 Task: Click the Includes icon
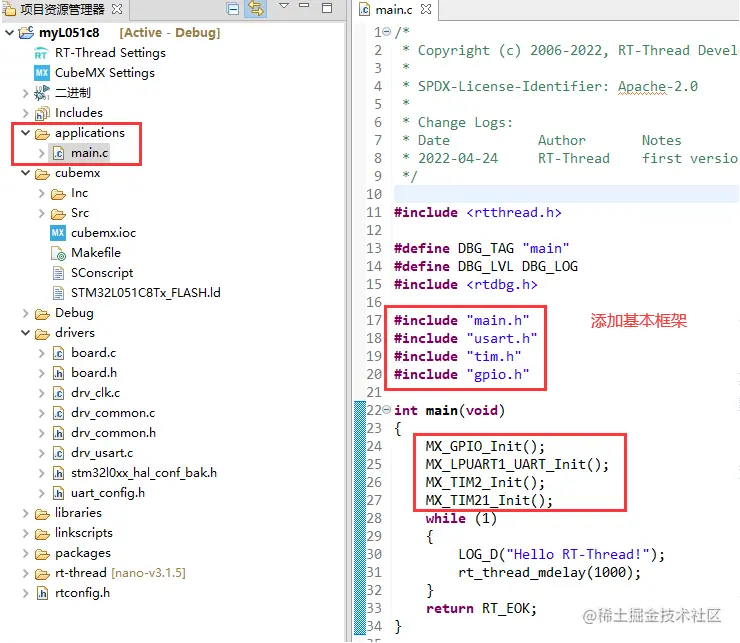point(42,113)
